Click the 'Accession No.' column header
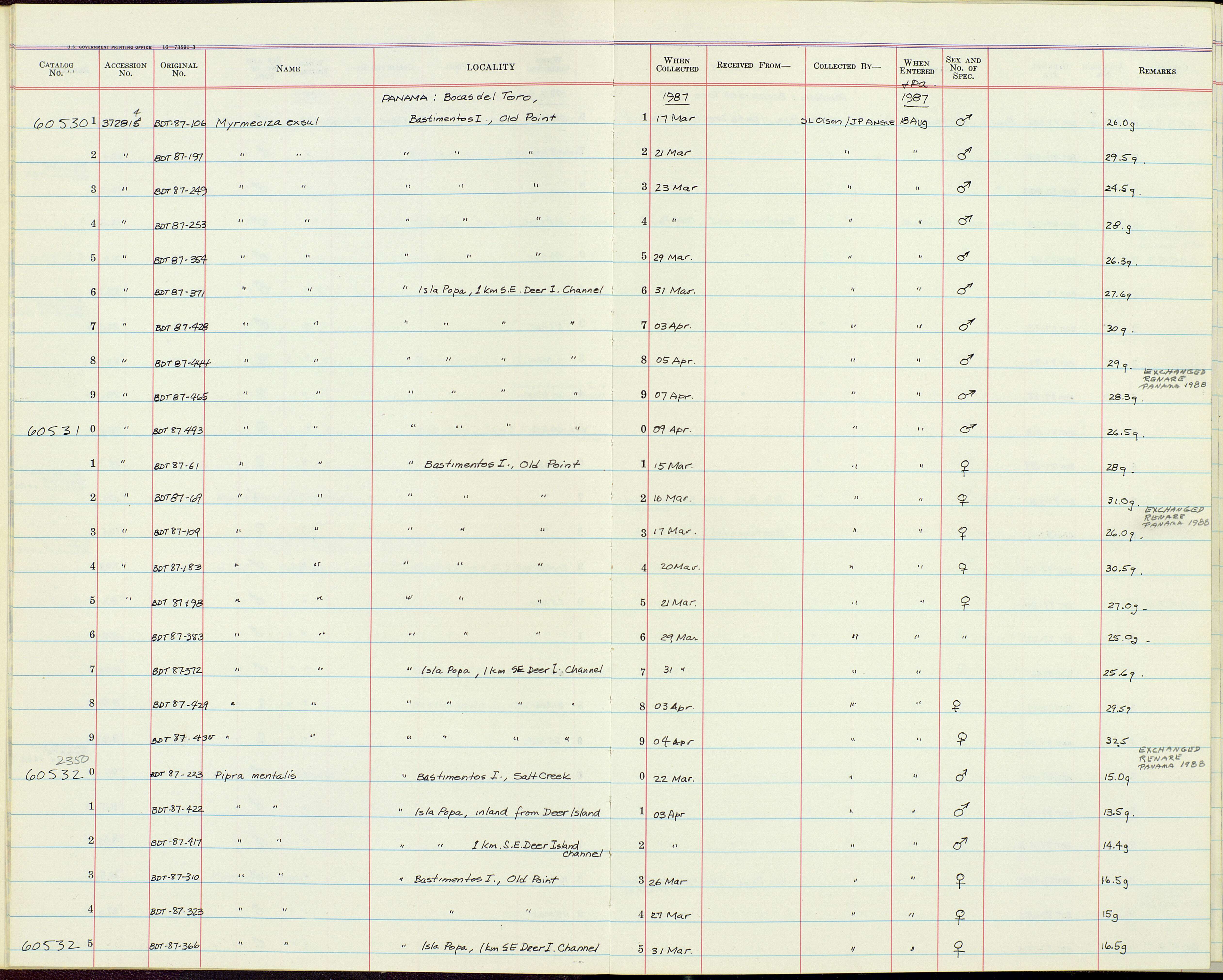The image size is (1223, 980). [x=125, y=69]
